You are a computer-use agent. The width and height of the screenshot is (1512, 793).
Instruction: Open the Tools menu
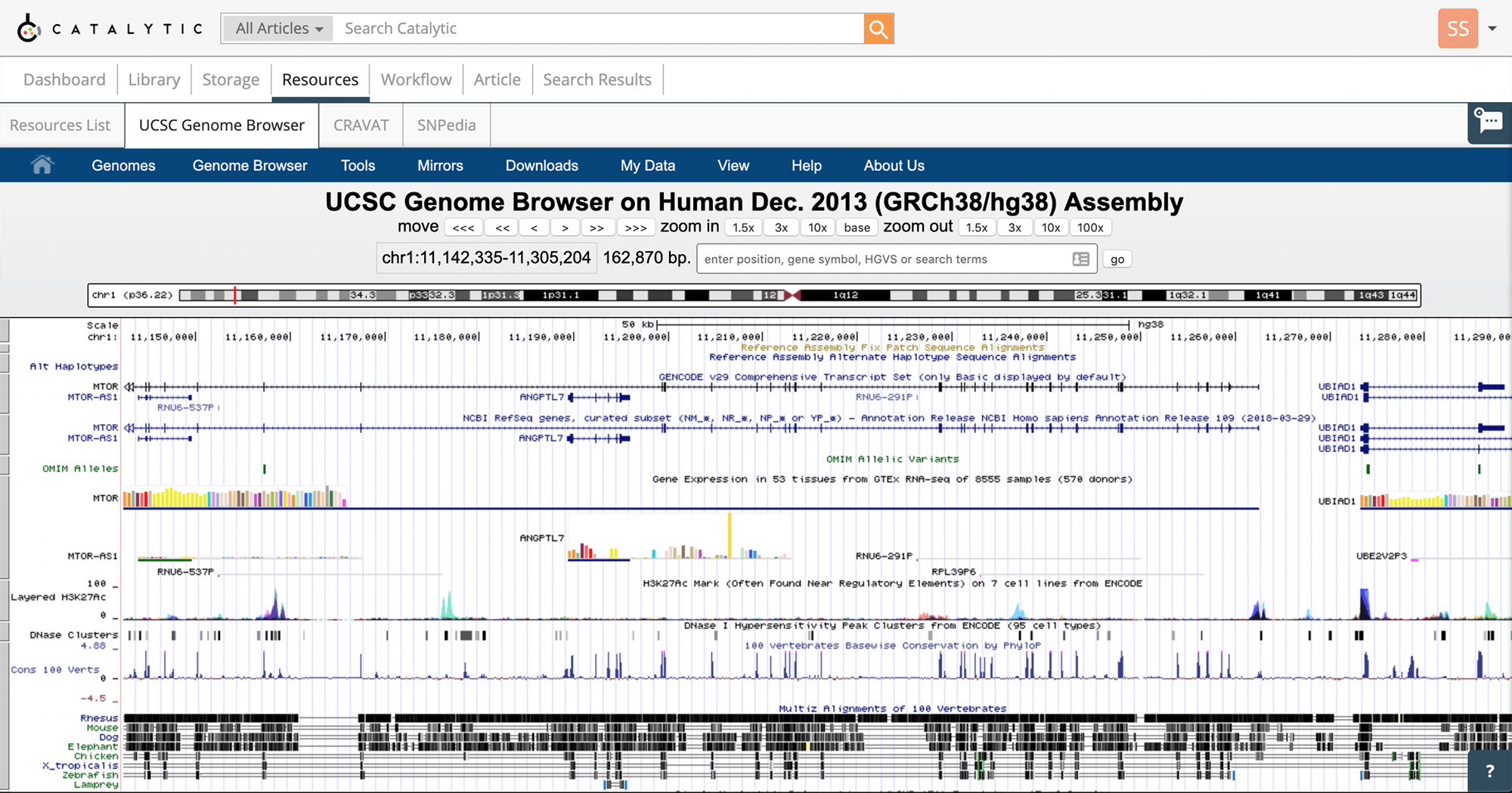click(x=358, y=166)
